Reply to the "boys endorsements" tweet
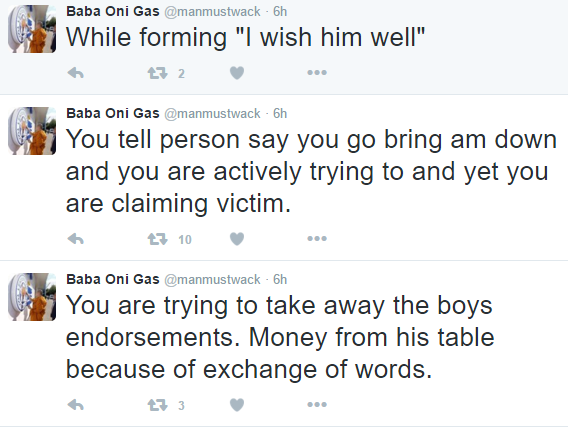This screenshot has height=427, width=568. (x=76, y=405)
